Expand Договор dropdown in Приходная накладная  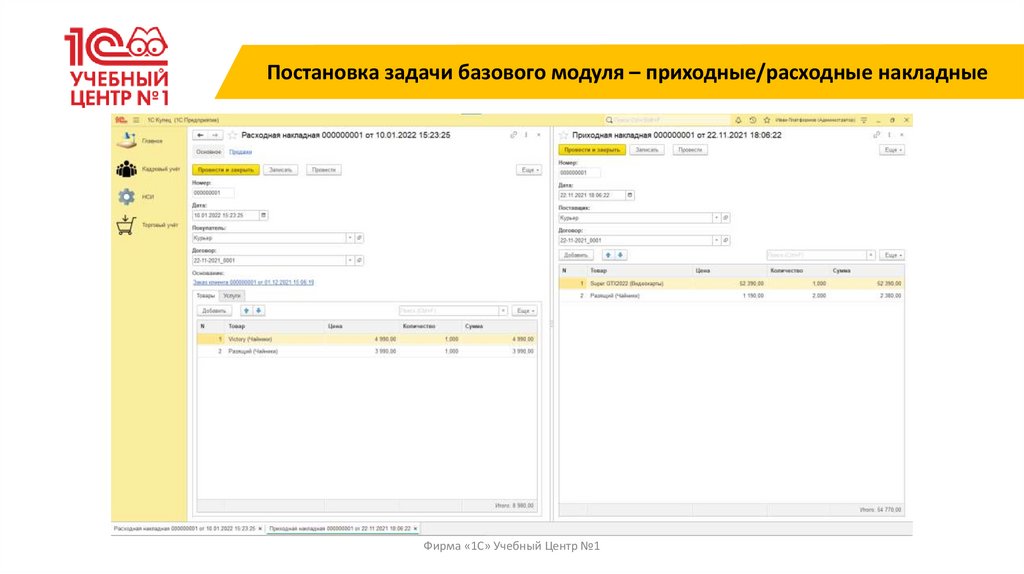click(716, 240)
